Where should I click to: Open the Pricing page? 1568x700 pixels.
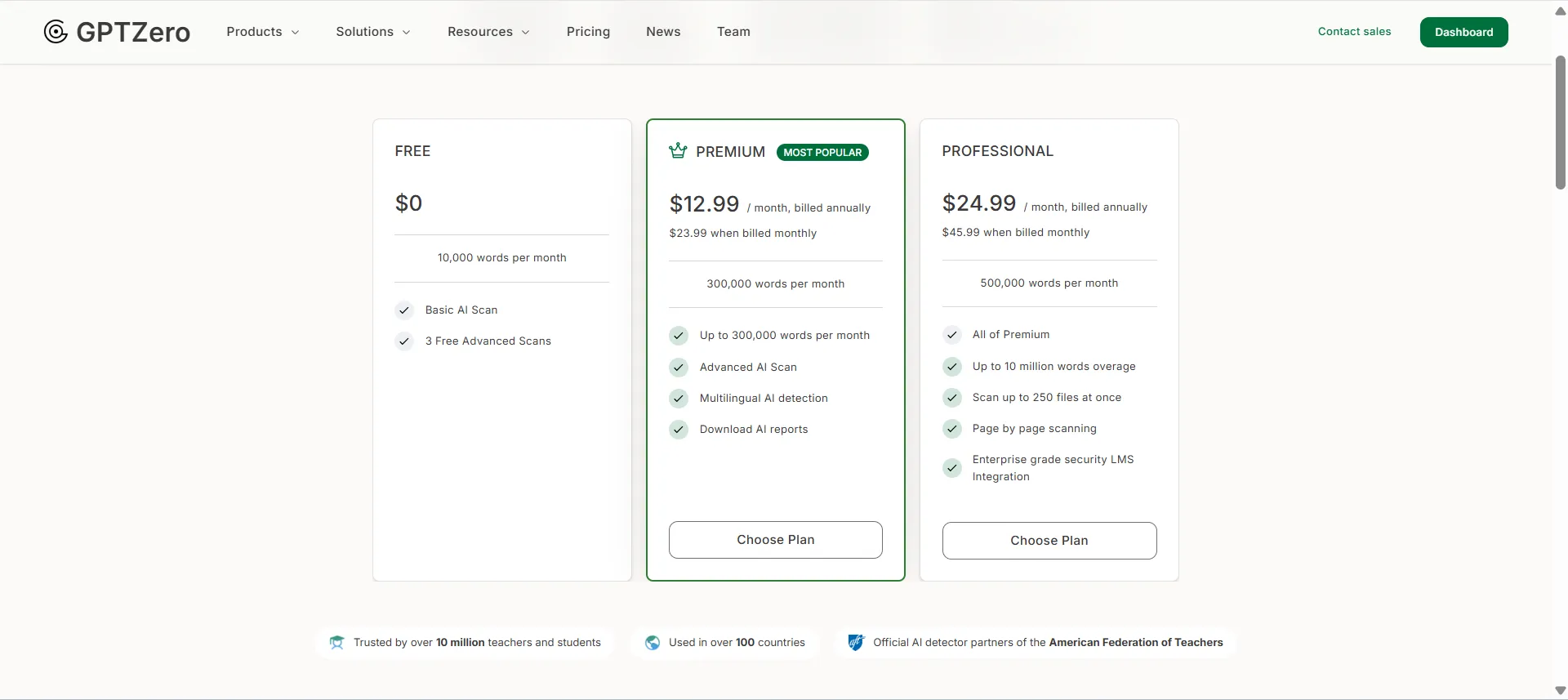tap(588, 32)
